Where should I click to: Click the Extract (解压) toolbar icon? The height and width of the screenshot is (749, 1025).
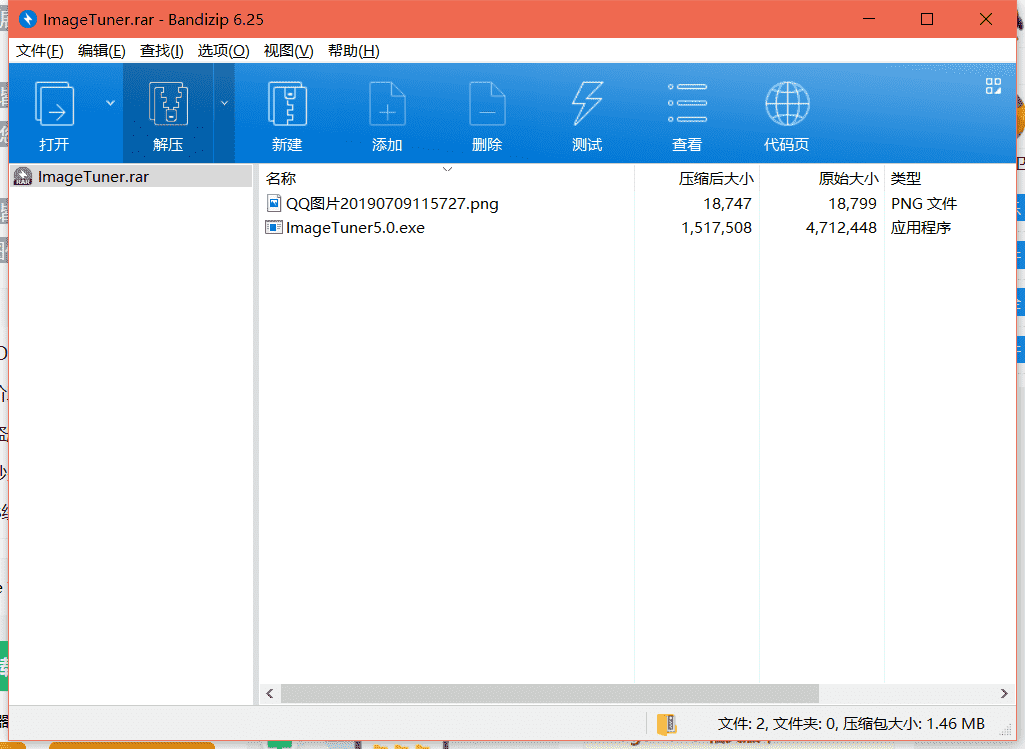click(x=169, y=104)
